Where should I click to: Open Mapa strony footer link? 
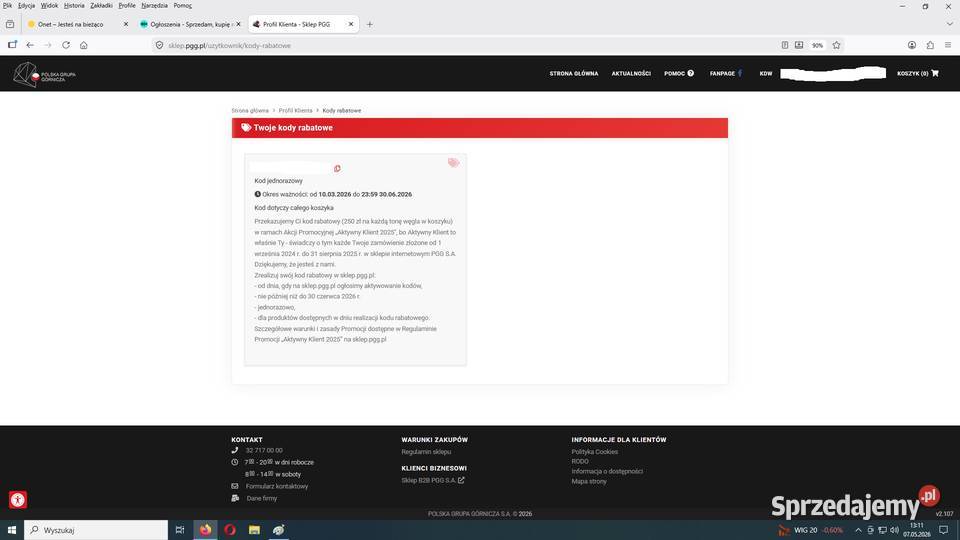(589, 481)
